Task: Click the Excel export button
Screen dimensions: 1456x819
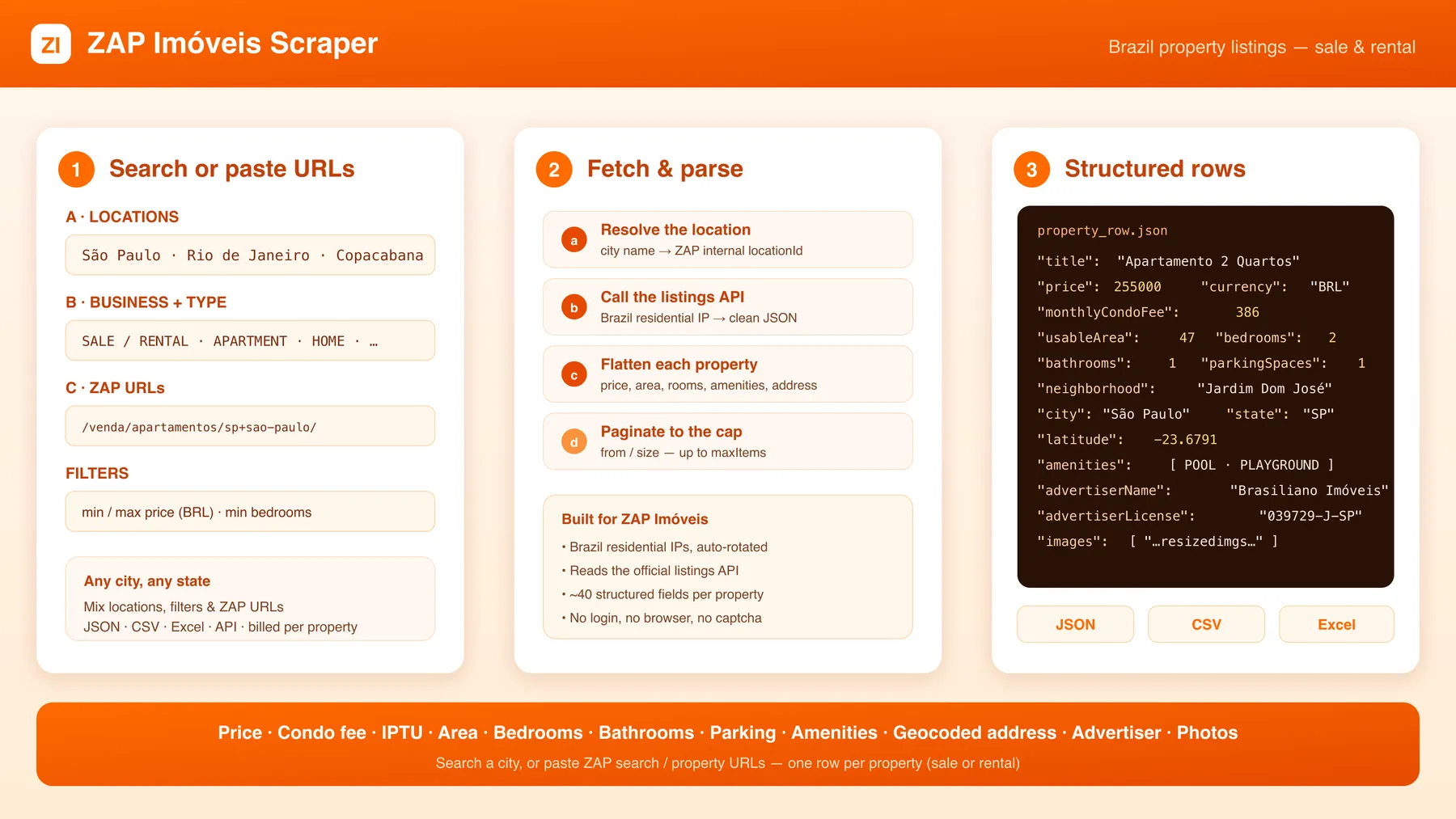Action: [1336, 624]
